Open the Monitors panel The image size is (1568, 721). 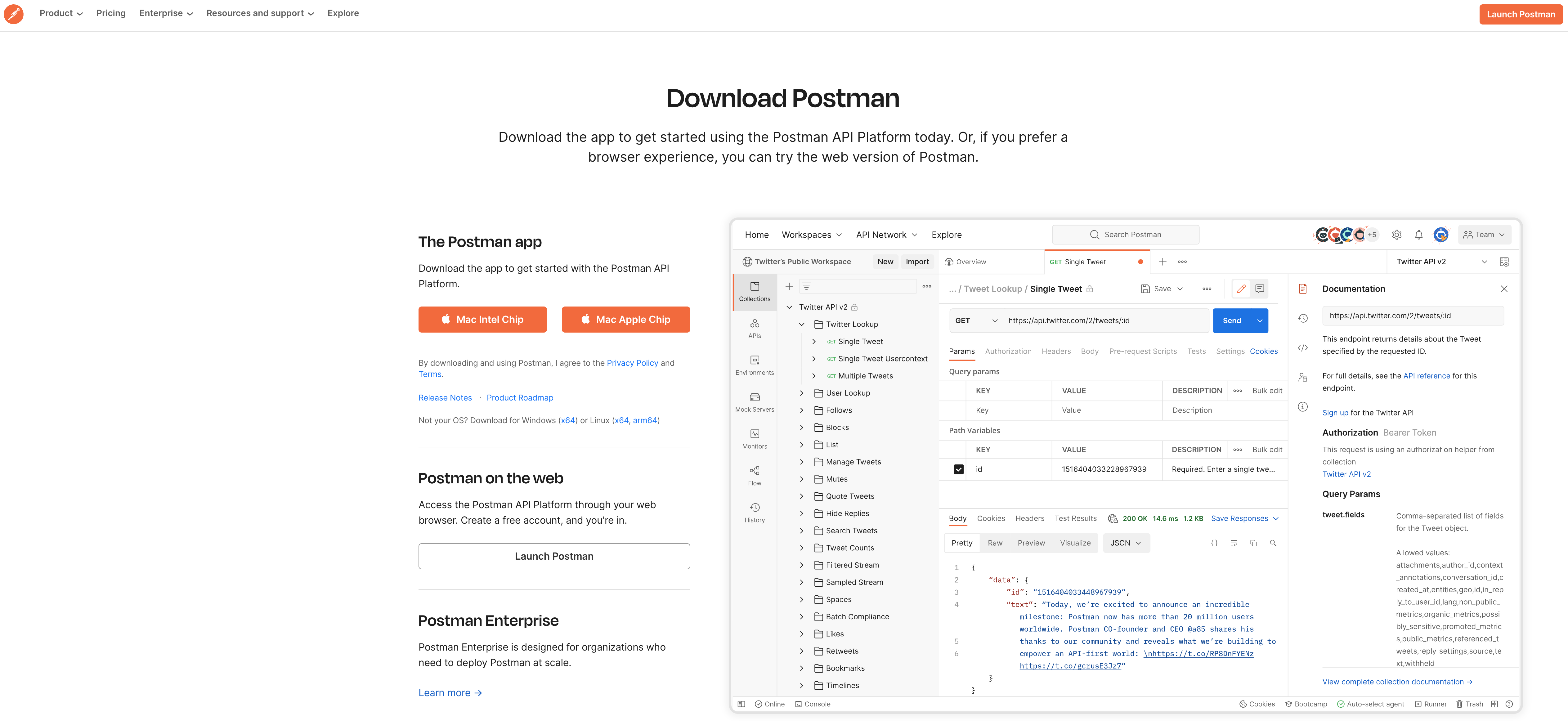click(755, 439)
